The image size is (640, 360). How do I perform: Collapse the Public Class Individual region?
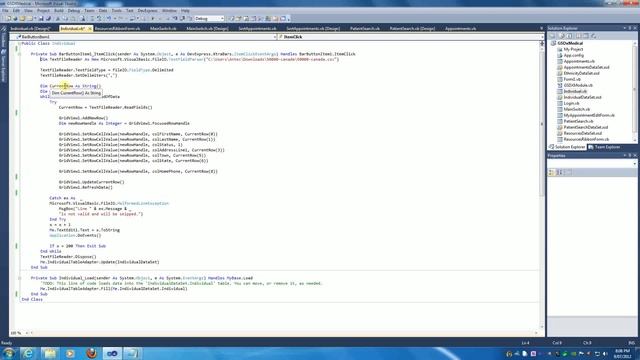[x=19, y=43]
